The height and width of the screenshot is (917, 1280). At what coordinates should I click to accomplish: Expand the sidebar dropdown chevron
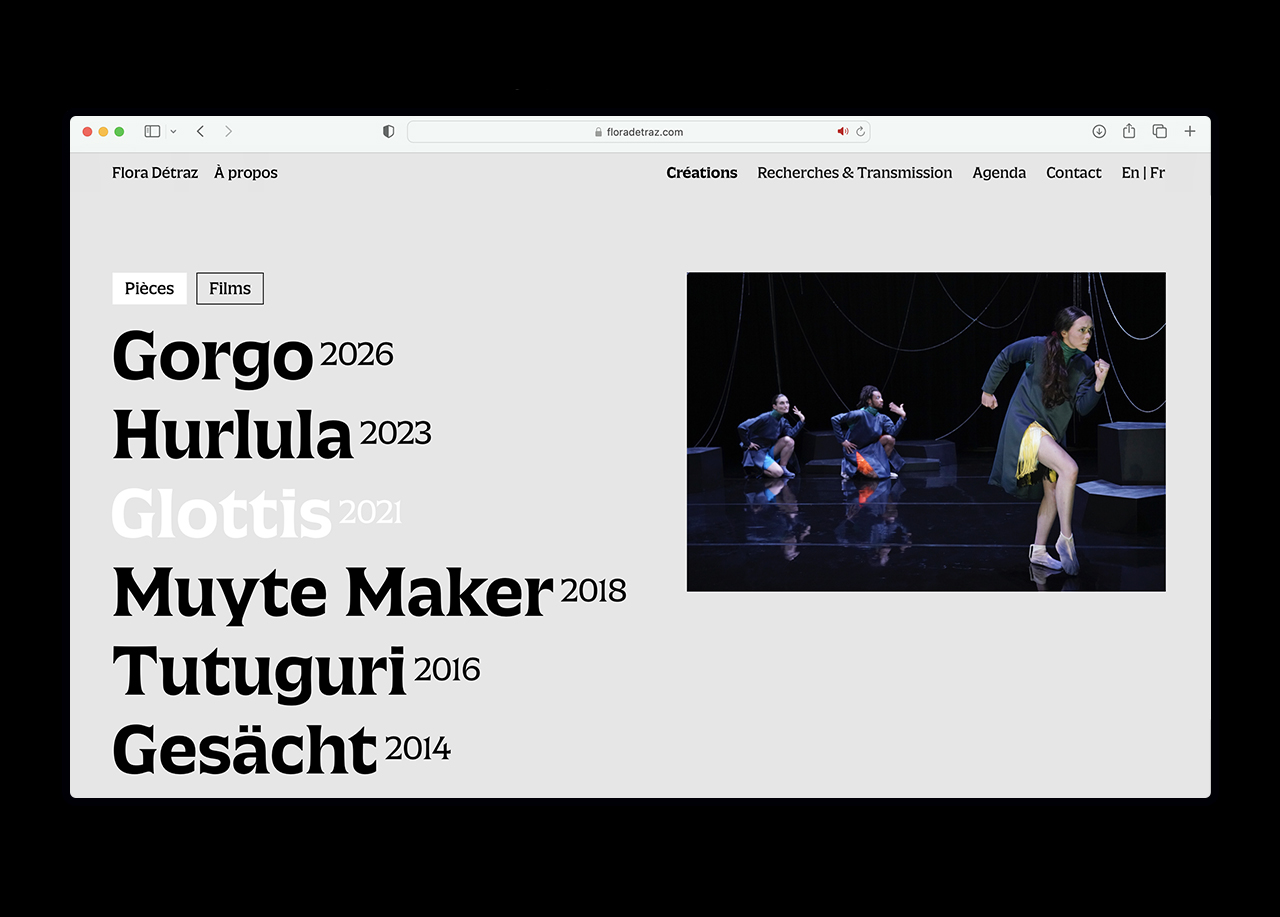[173, 132]
